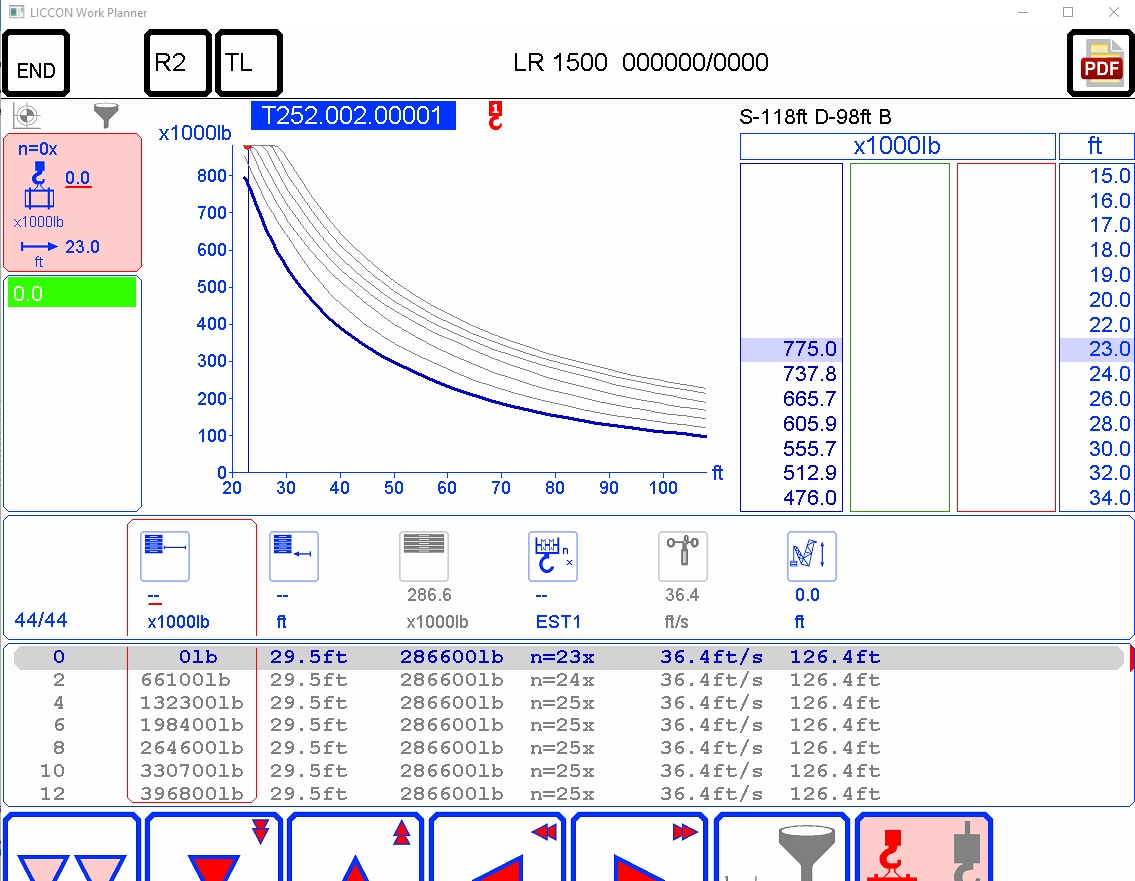
Task: Click the 286.6 counterweight value
Action: tap(429, 595)
